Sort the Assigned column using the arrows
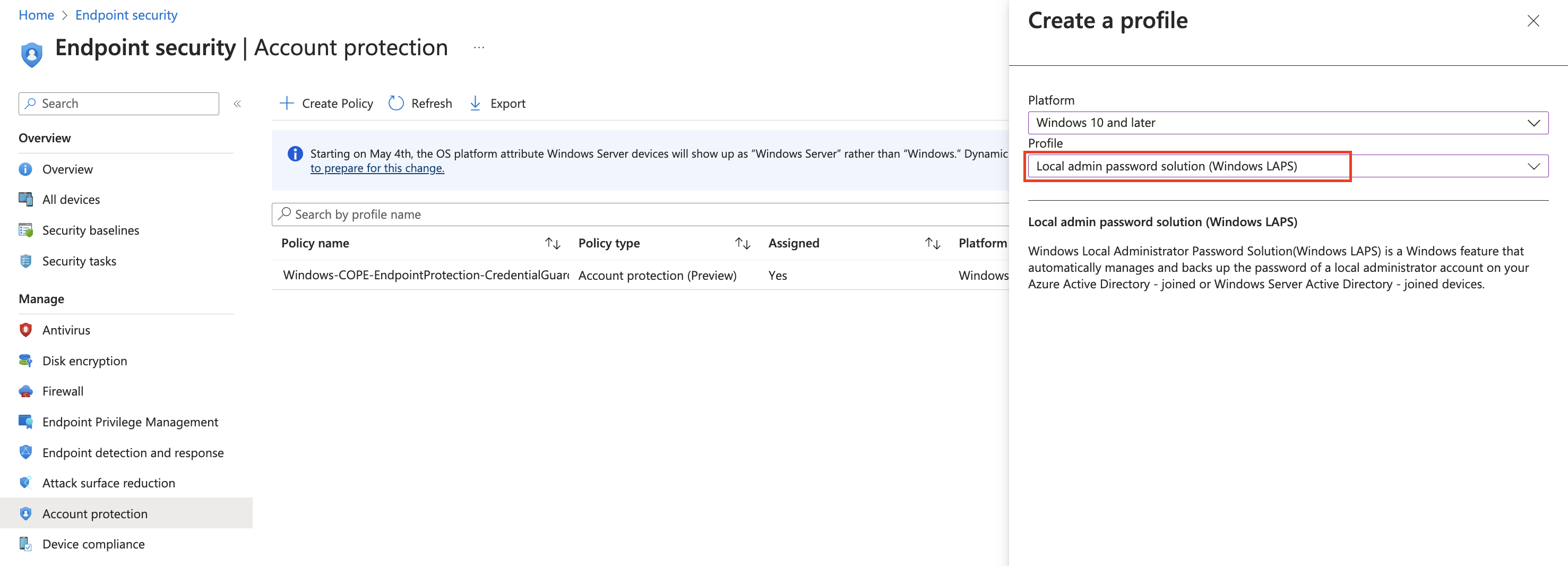 pos(933,243)
